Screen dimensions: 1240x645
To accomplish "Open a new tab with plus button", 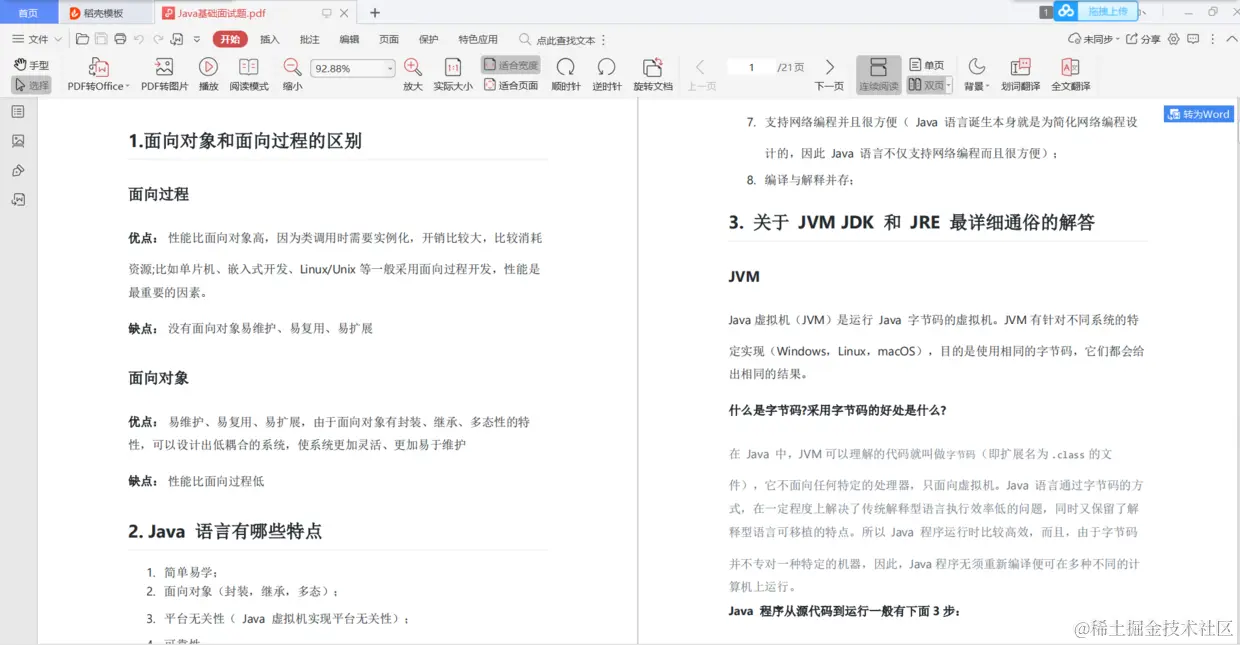I will click(375, 13).
